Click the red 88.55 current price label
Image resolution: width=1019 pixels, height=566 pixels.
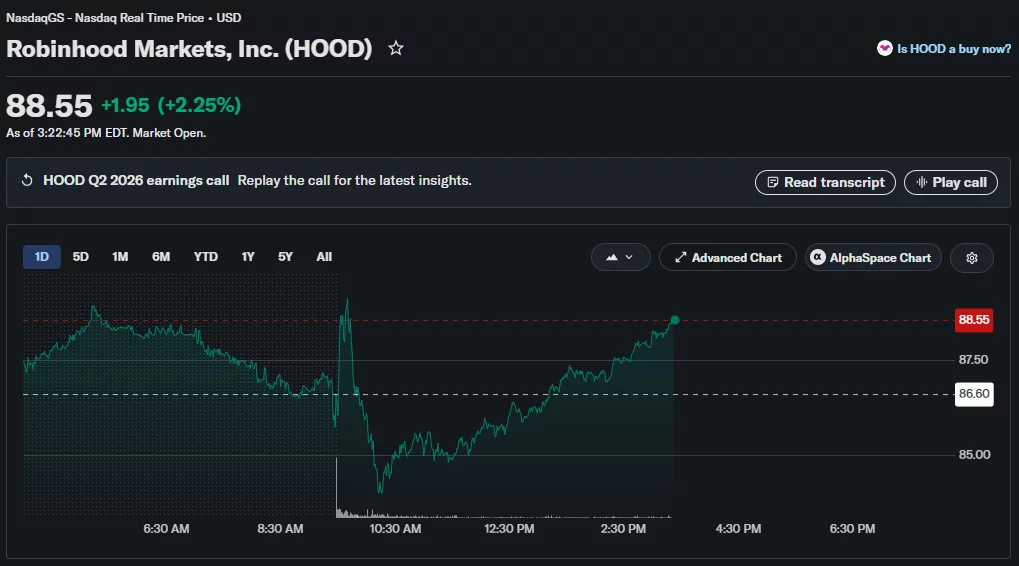pyautogui.click(x=974, y=320)
